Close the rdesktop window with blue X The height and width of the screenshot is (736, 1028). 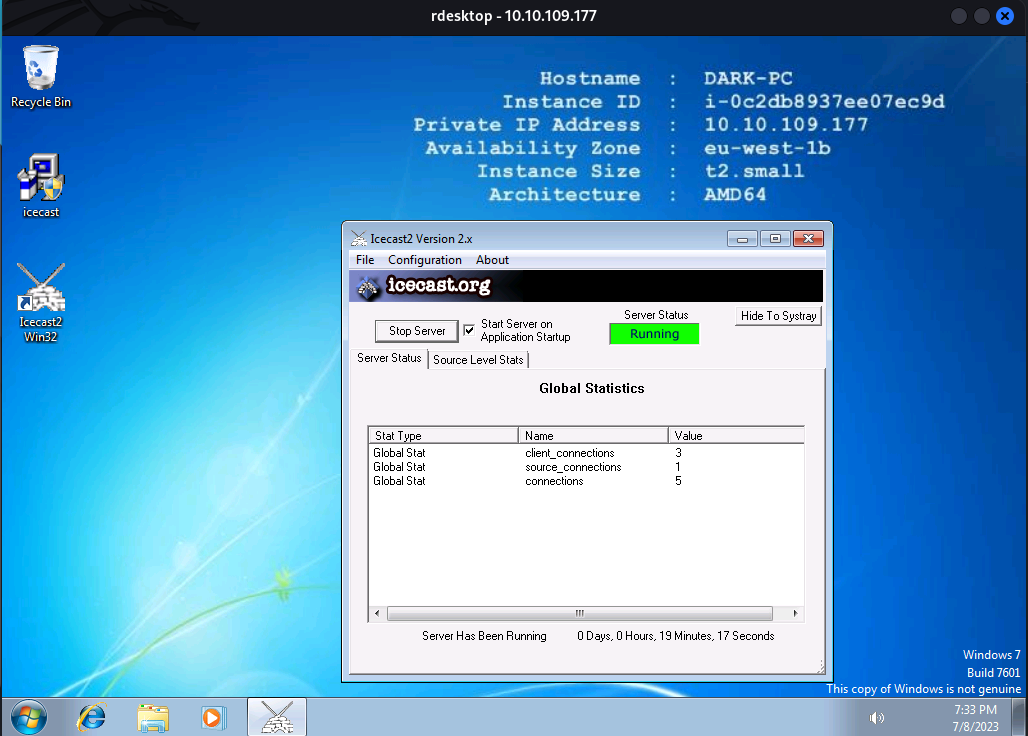(x=1004, y=16)
